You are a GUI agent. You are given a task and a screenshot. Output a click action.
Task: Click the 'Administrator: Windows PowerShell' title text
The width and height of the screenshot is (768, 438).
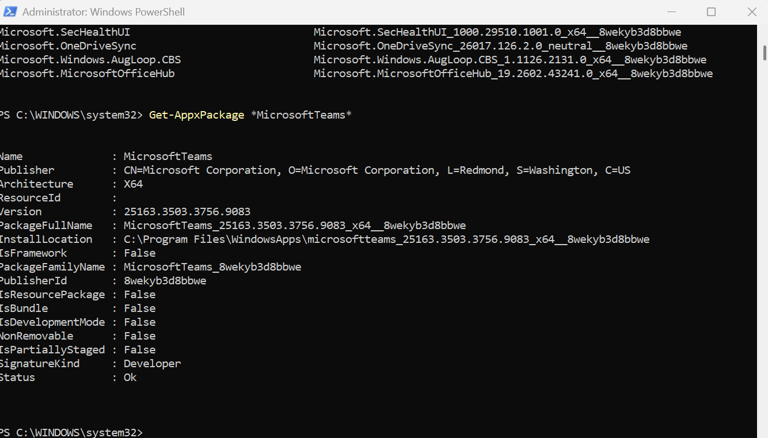coord(103,12)
